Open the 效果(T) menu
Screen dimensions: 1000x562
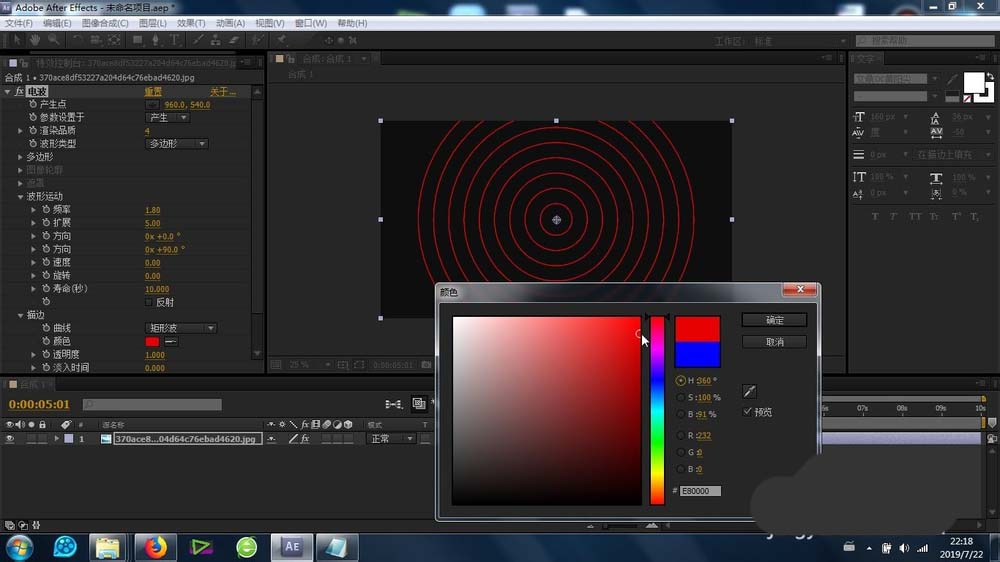190,23
